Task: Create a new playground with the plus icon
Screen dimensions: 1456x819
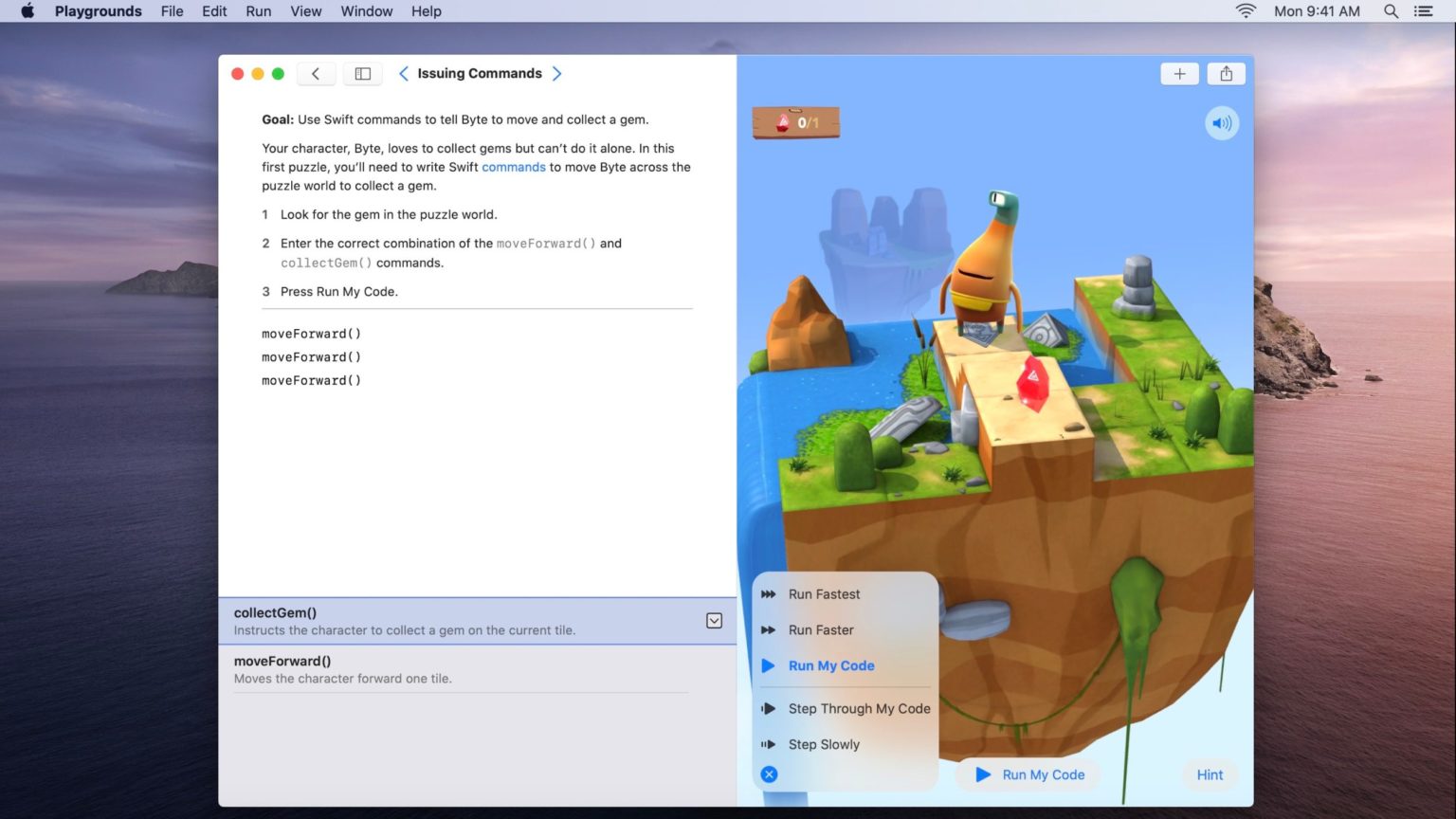Action: [1178, 73]
